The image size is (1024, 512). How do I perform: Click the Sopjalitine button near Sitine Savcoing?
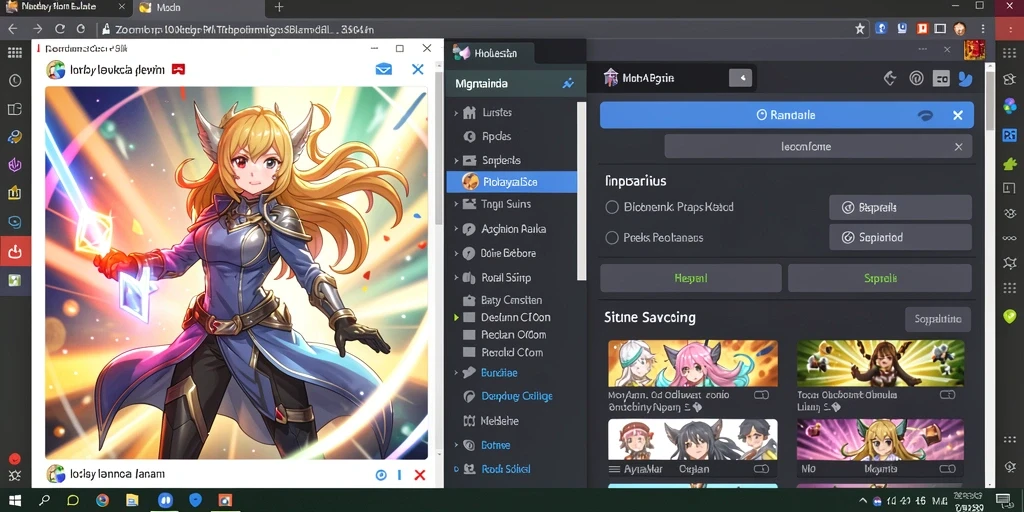pos(938,319)
